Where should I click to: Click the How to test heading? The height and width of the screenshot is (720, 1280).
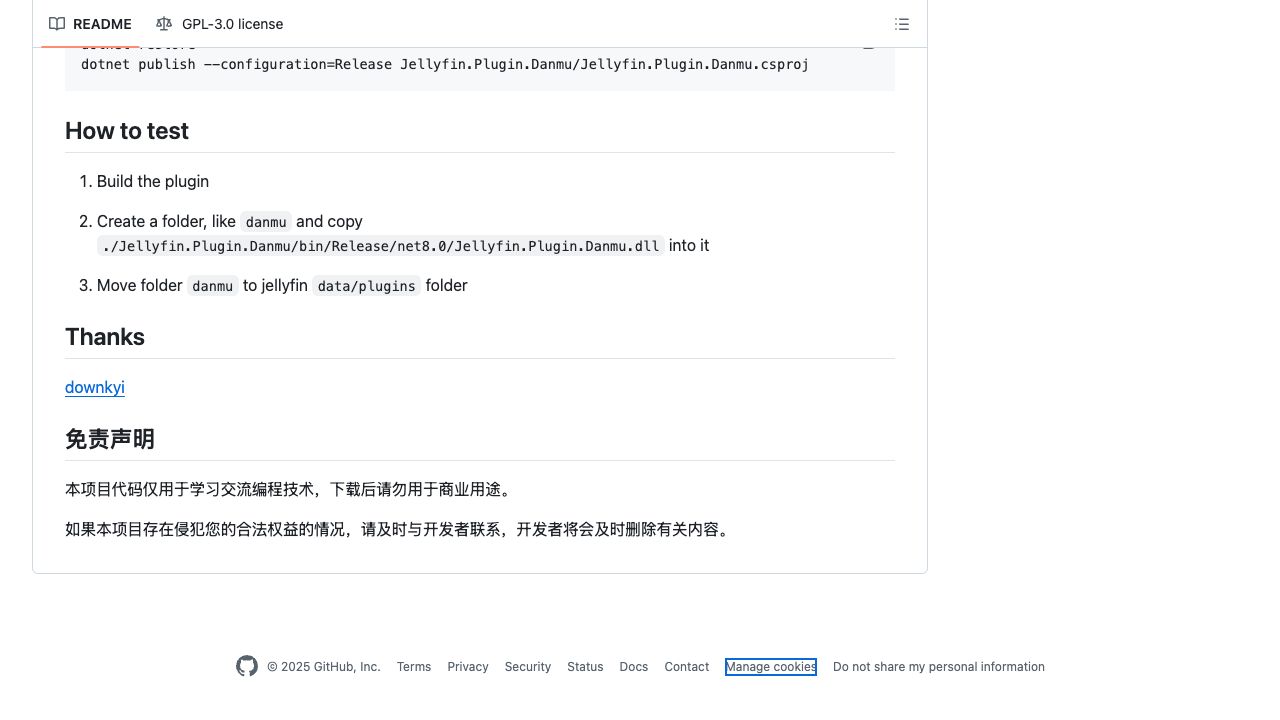coord(126,131)
